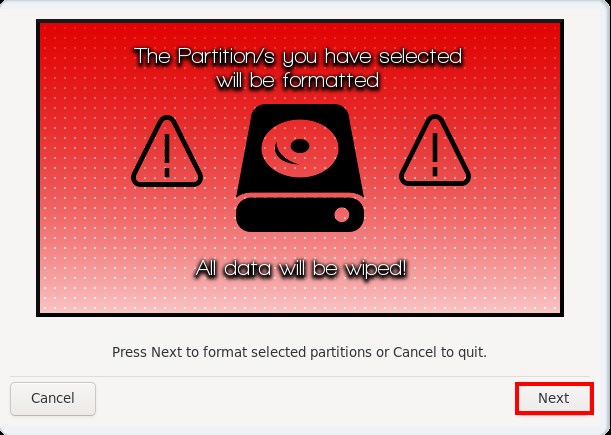Click the word "partitions" in the instruction label
The width and height of the screenshot is (611, 435).
point(341,353)
